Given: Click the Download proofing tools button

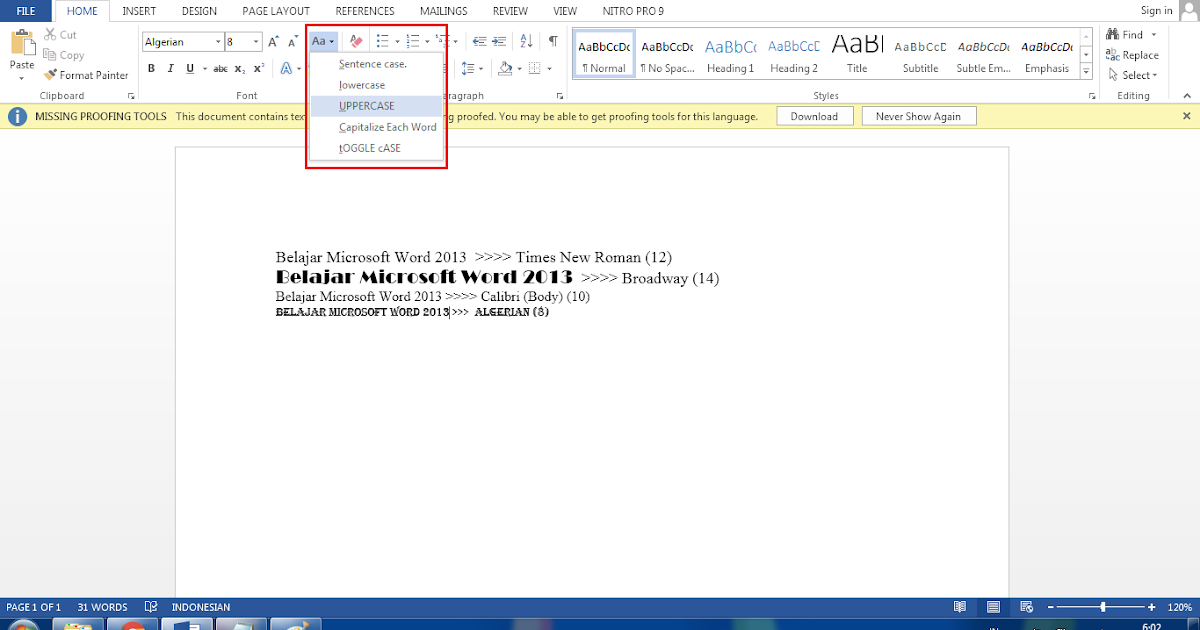Looking at the screenshot, I should tap(814, 117).
